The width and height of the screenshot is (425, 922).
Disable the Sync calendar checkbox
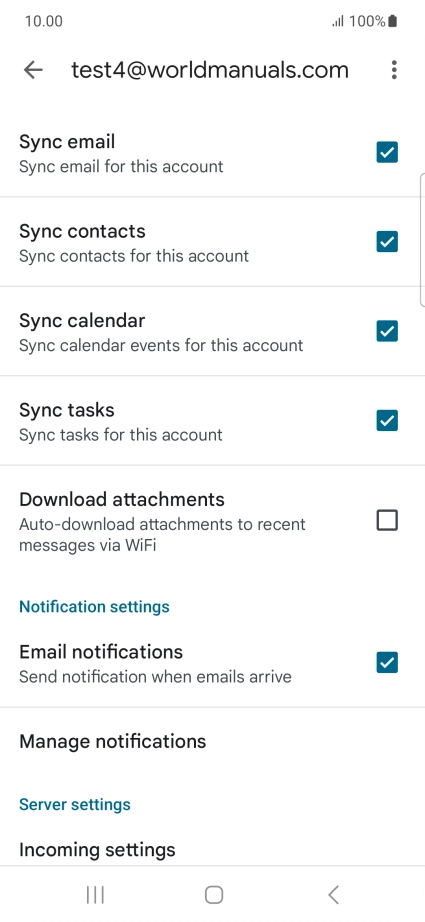(387, 331)
